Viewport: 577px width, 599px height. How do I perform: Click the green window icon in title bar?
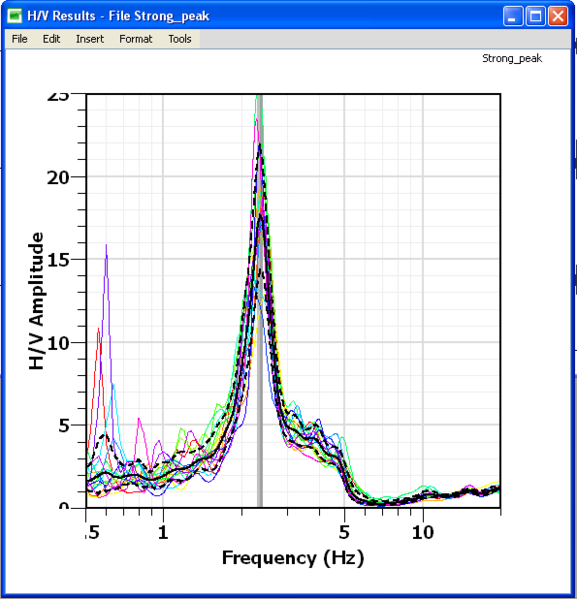tap(15, 16)
